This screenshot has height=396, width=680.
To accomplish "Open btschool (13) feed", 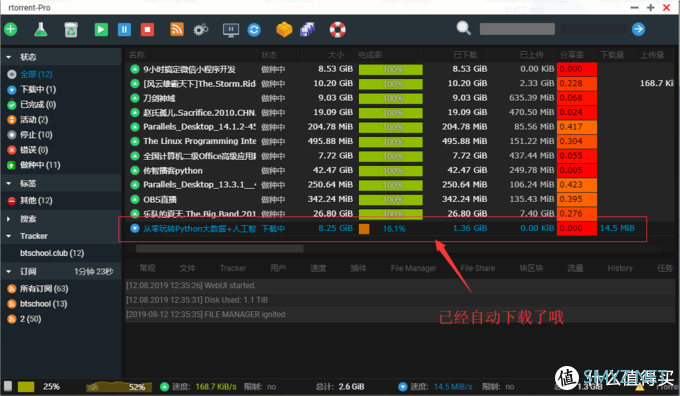I will pos(43,304).
